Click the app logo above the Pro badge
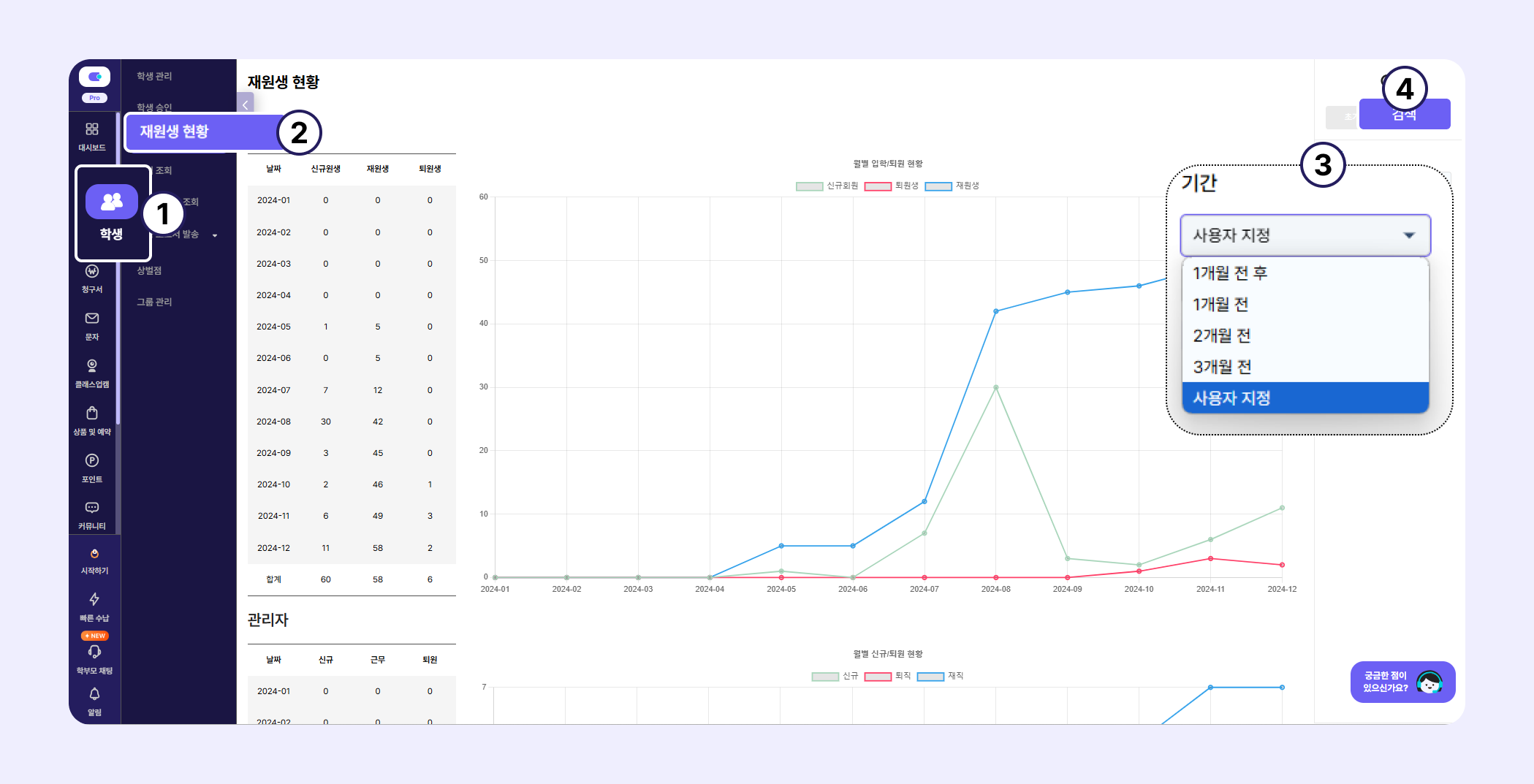This screenshot has height=784, width=1534. click(x=94, y=77)
